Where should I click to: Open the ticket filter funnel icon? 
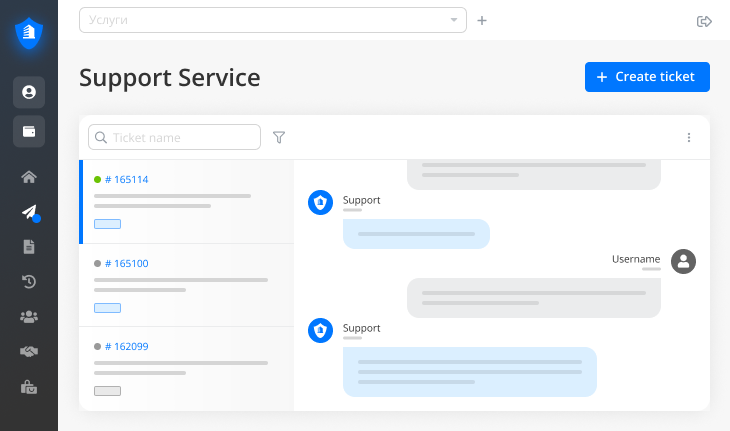click(x=279, y=137)
